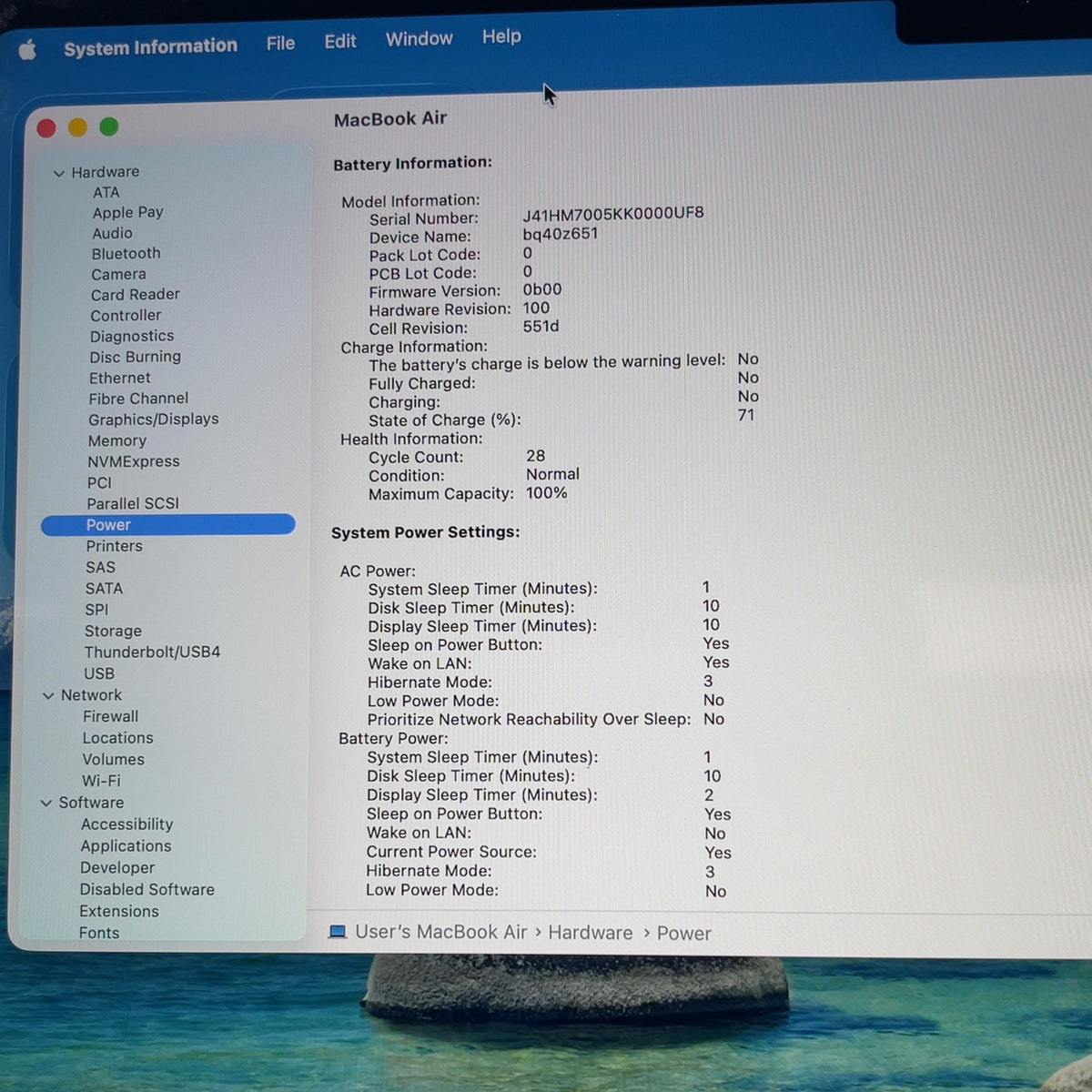Select Locations under Network
This screenshot has width=1092, height=1092.
click(117, 738)
